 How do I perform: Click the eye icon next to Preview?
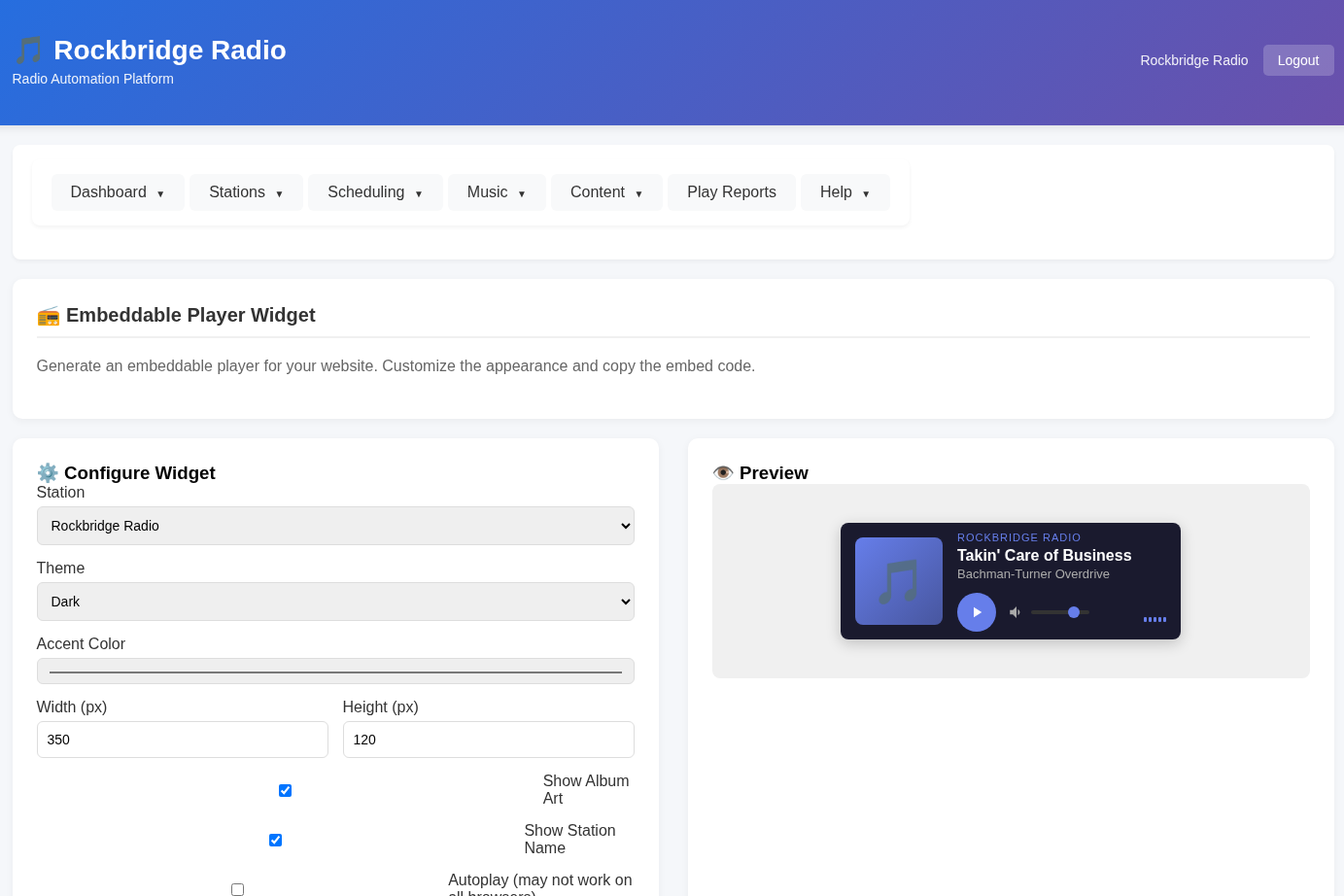pos(723,472)
